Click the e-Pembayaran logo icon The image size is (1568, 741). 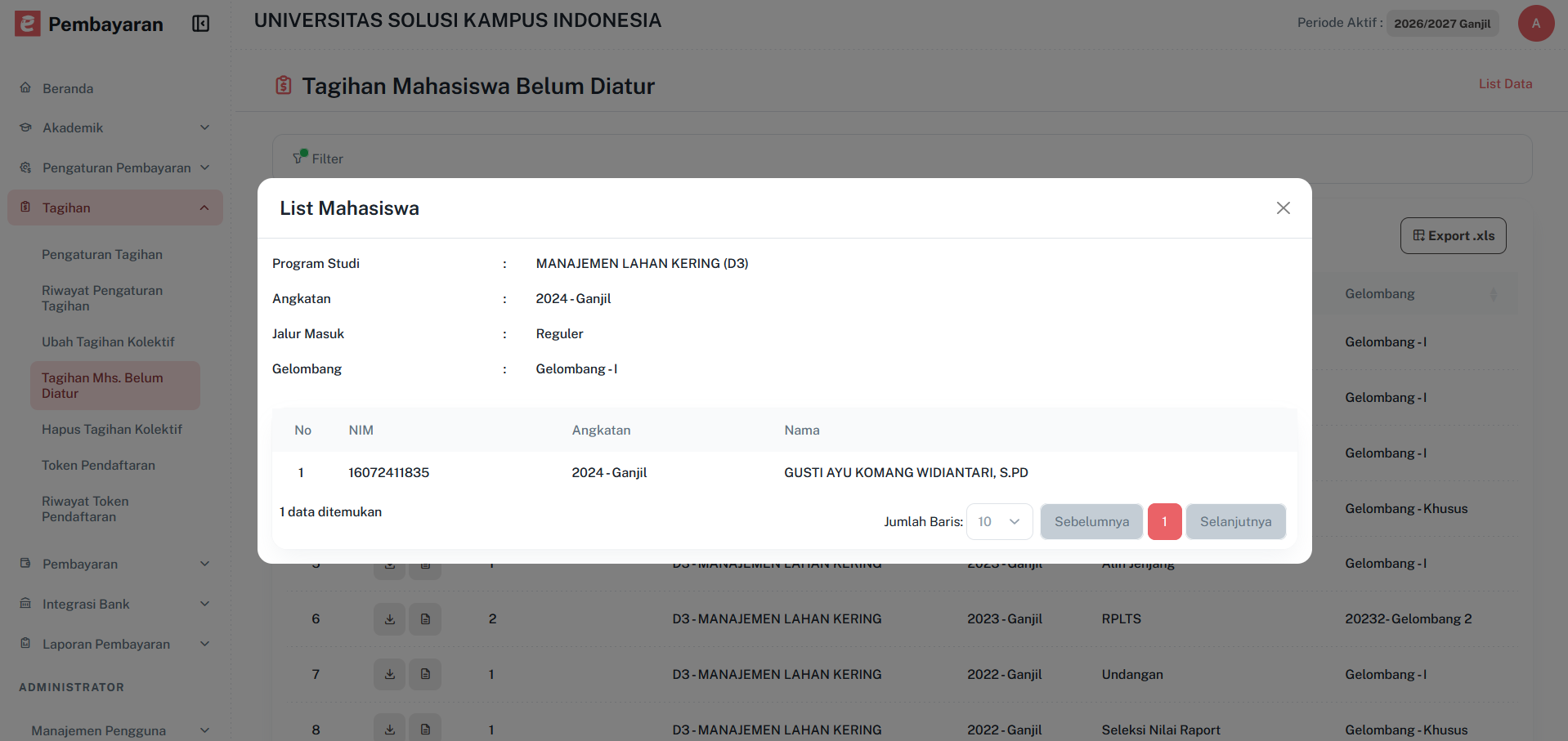[28, 23]
